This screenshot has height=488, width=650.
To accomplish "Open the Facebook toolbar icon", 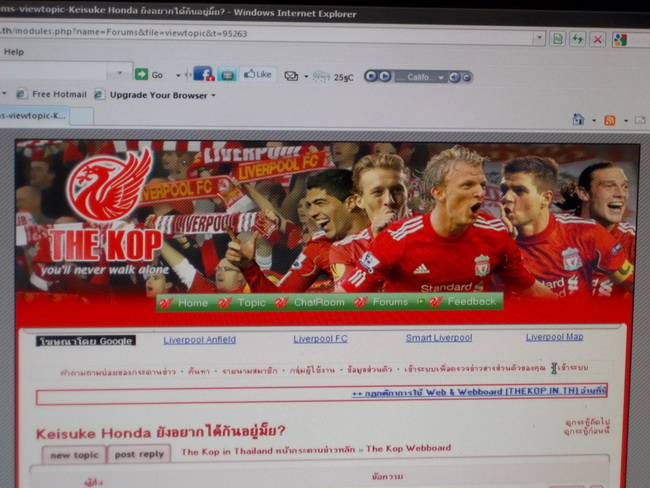I will (x=203, y=74).
